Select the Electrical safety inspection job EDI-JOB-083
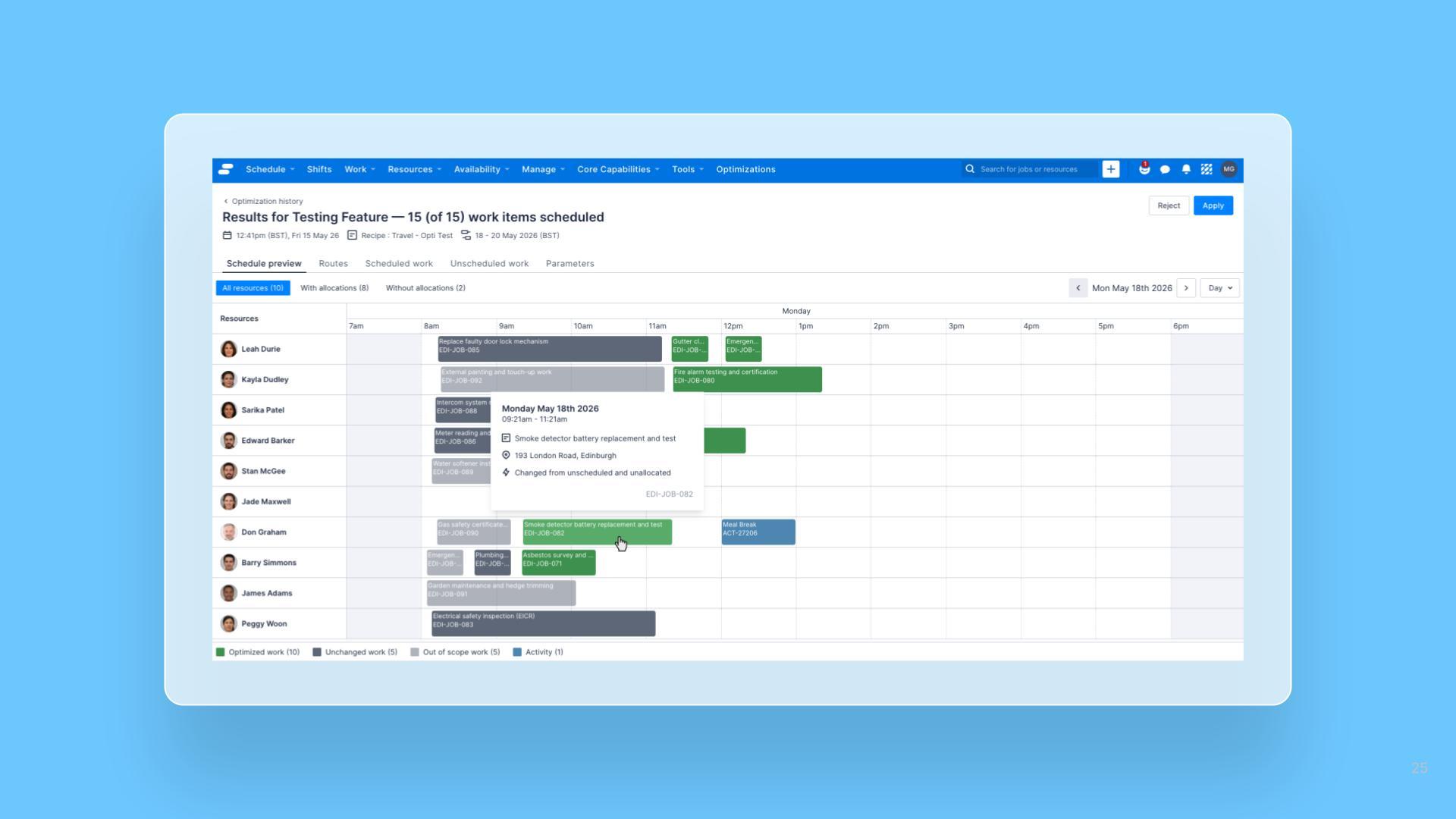The image size is (1456, 819). pyautogui.click(x=543, y=623)
